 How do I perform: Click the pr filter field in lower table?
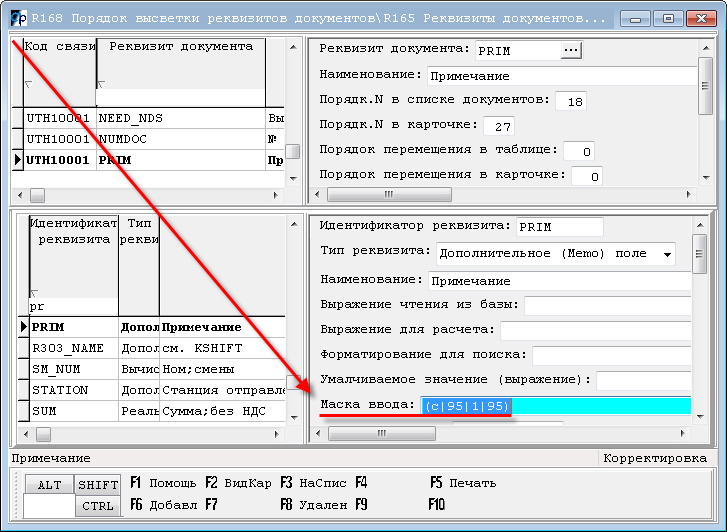(70, 307)
